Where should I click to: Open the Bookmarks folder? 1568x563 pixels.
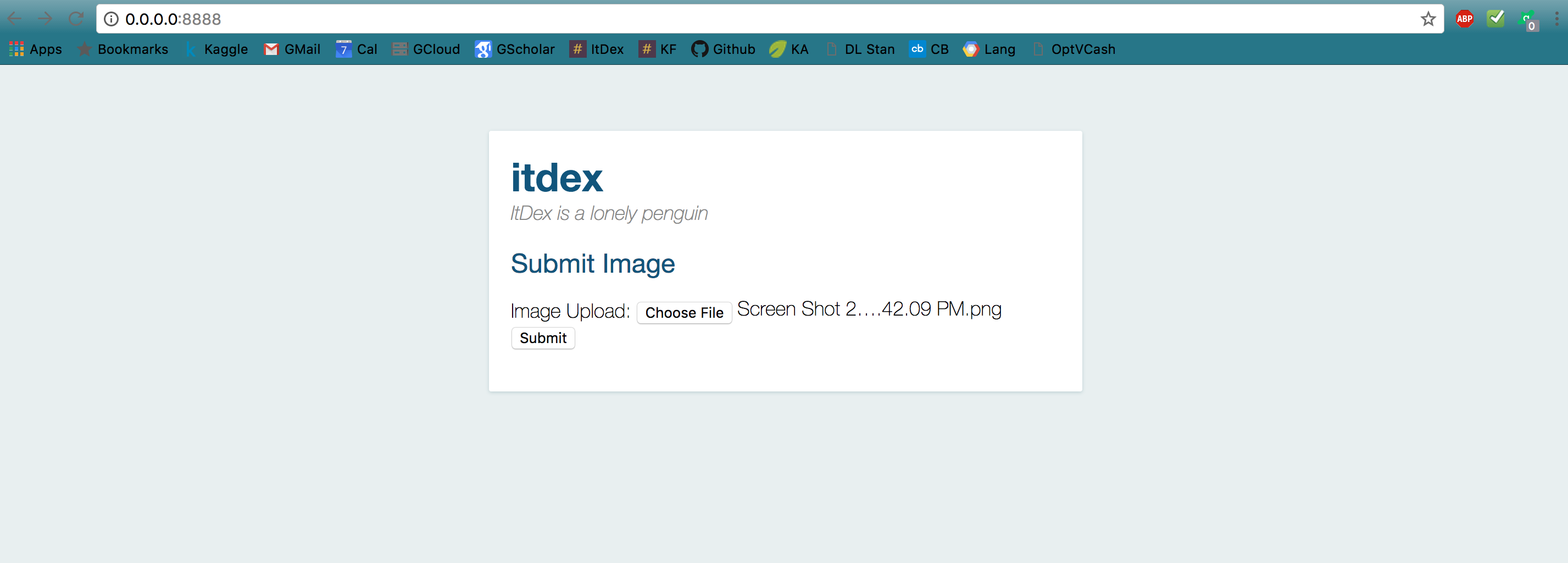click(123, 49)
